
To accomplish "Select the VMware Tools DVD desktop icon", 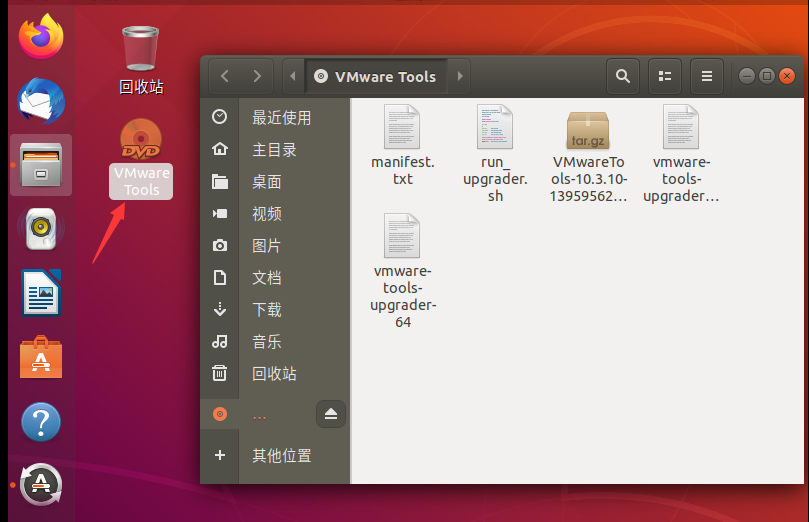I will [x=141, y=158].
